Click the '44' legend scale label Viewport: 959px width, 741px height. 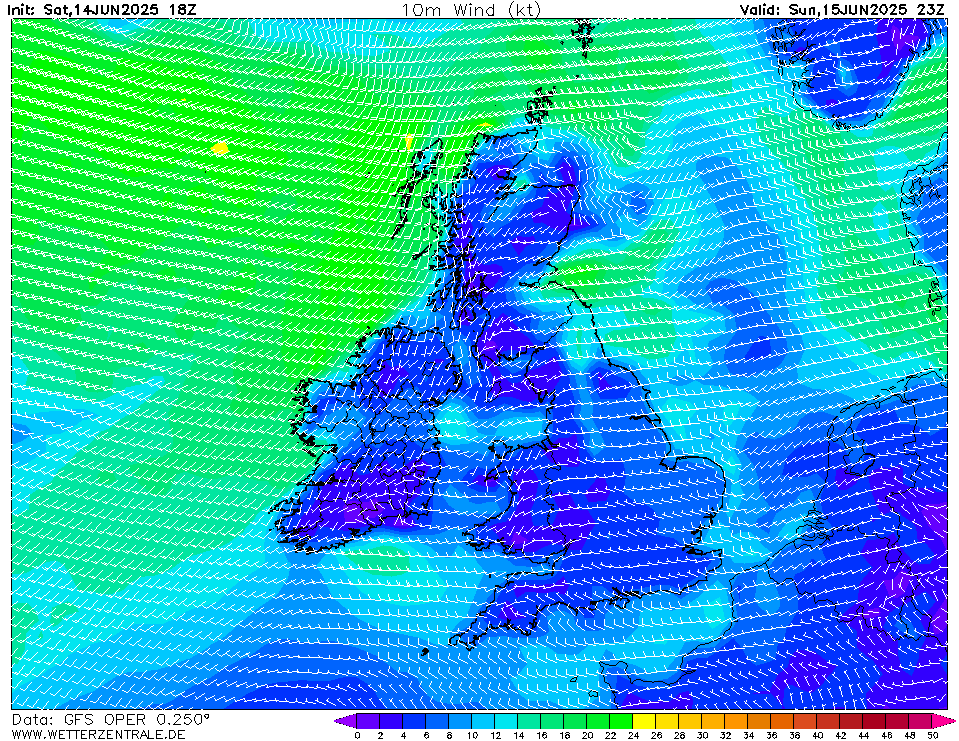863,735
